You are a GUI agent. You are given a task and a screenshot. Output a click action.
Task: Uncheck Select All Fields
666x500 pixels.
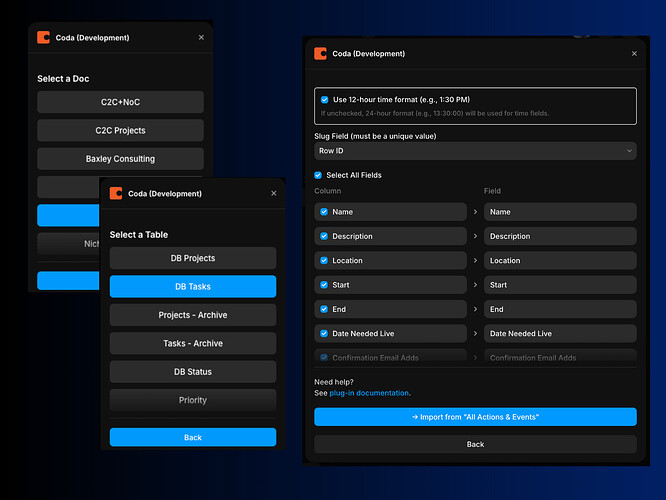pos(318,175)
